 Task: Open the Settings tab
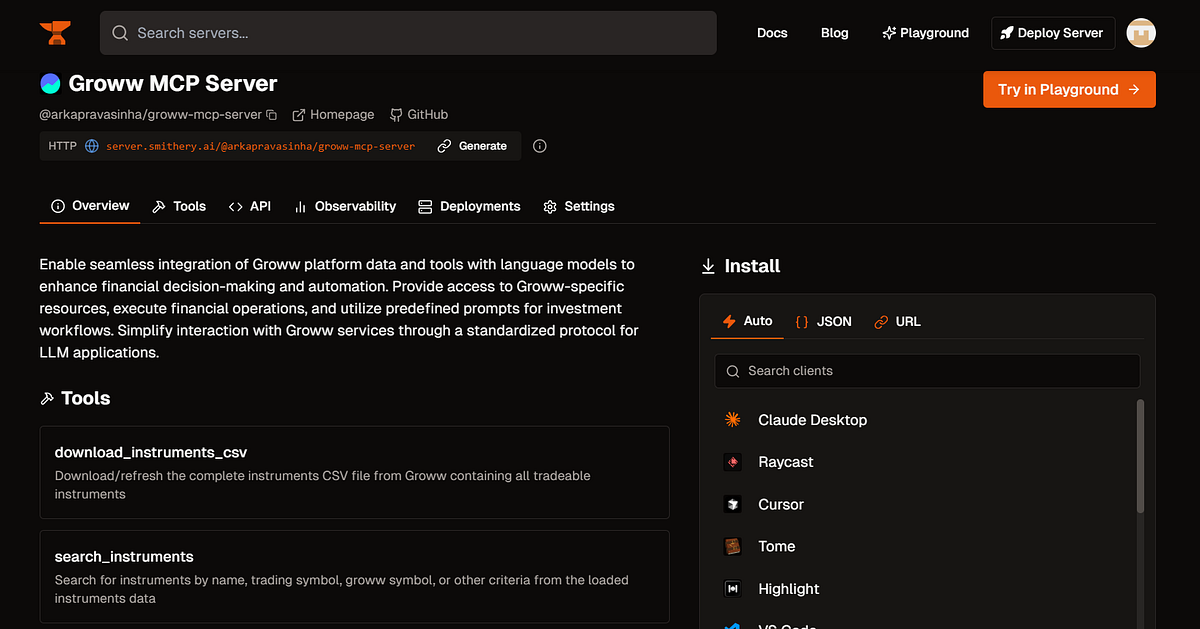tap(579, 206)
